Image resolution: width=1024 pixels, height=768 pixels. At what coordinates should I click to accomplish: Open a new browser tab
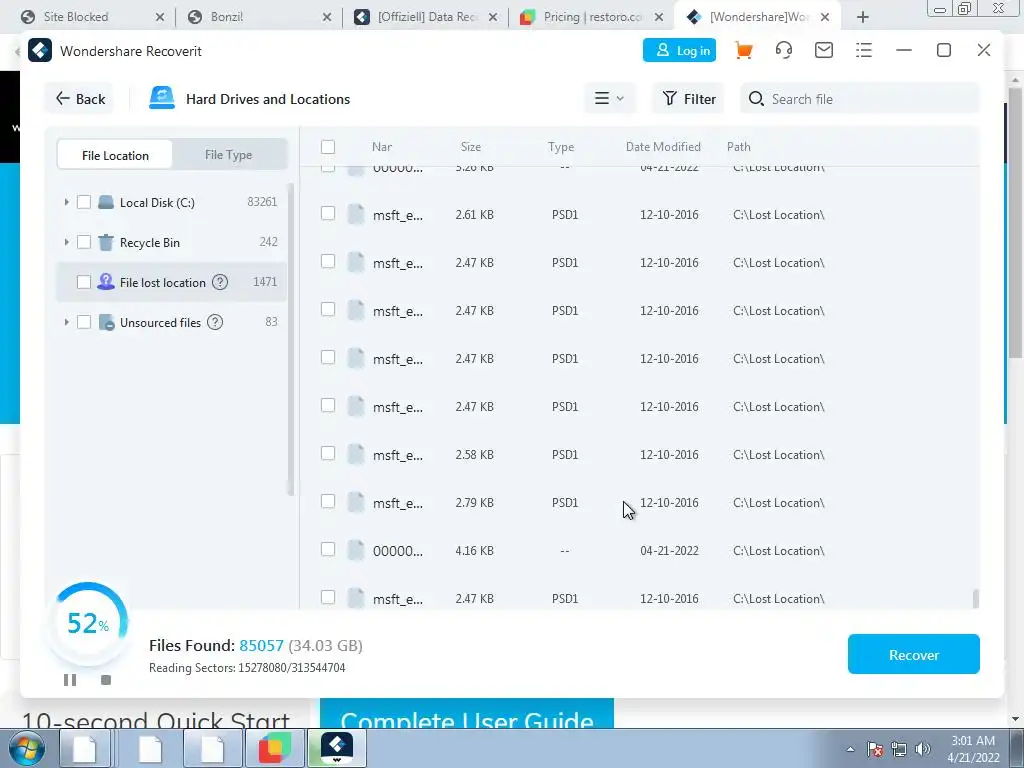pos(863,17)
